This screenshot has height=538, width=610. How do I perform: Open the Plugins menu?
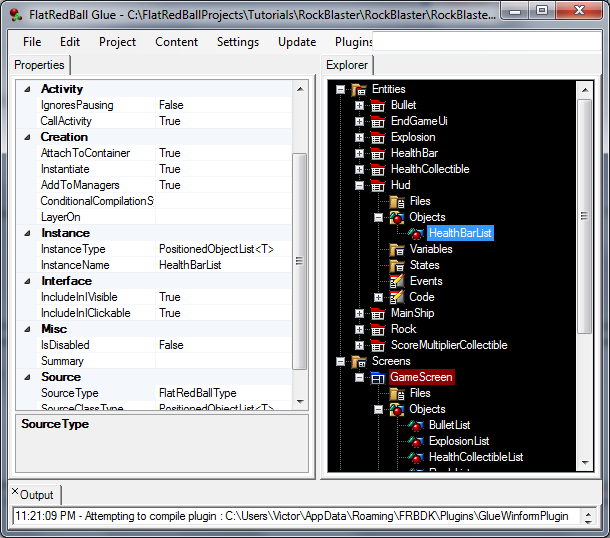click(x=353, y=42)
